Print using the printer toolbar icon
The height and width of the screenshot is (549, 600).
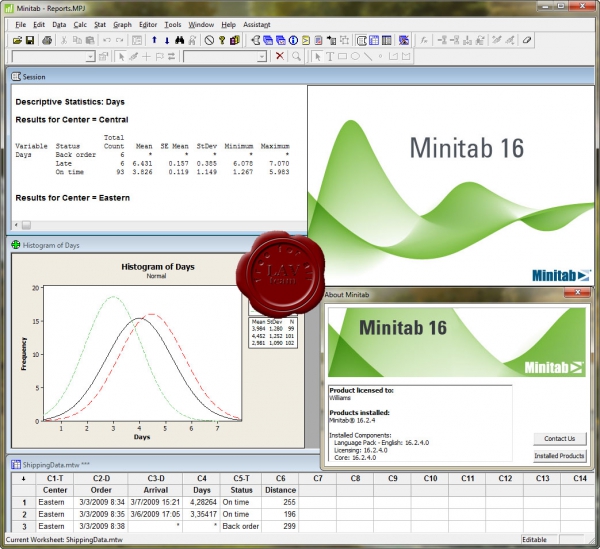pyautogui.click(x=47, y=40)
